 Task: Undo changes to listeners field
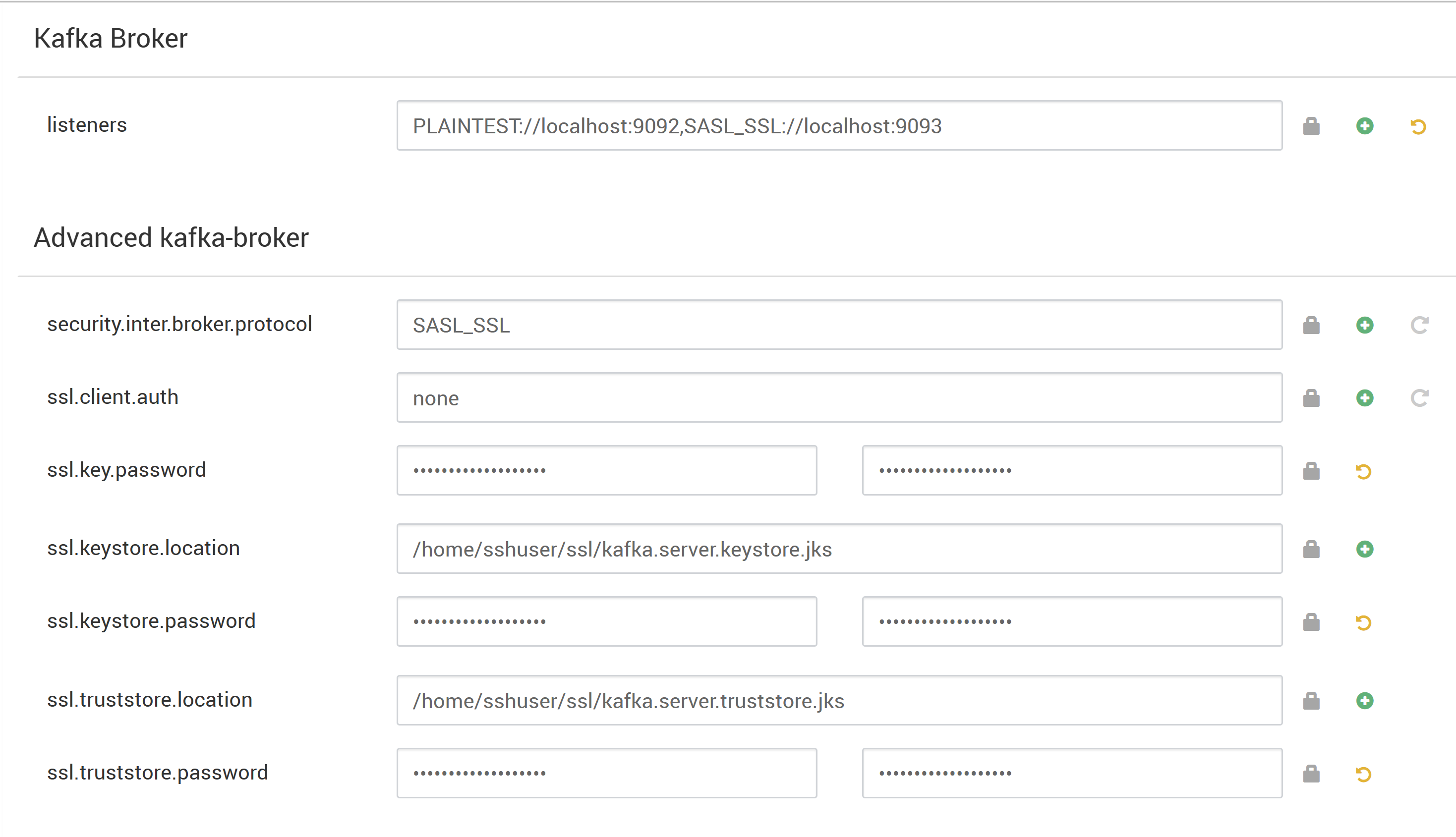tap(1418, 126)
